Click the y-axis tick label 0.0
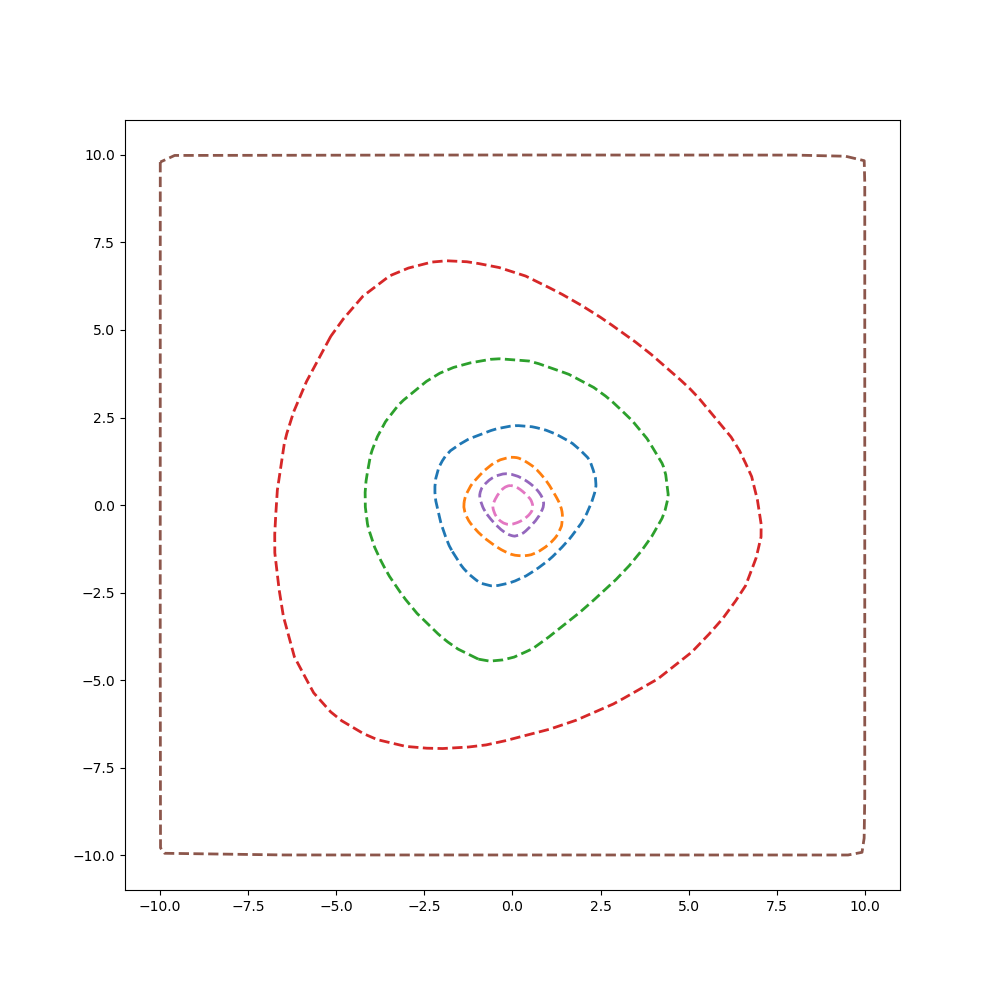This screenshot has height=1000, width=1000. [105, 506]
